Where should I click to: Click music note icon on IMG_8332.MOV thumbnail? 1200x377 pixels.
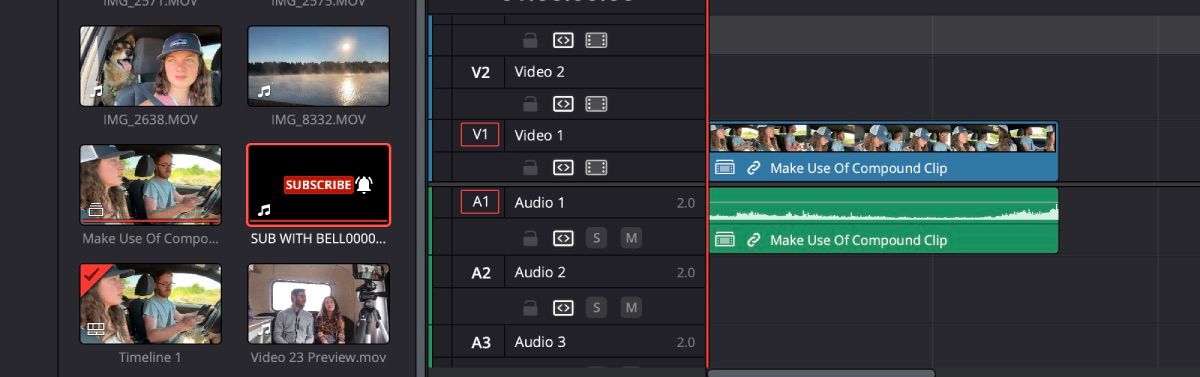[x=264, y=91]
